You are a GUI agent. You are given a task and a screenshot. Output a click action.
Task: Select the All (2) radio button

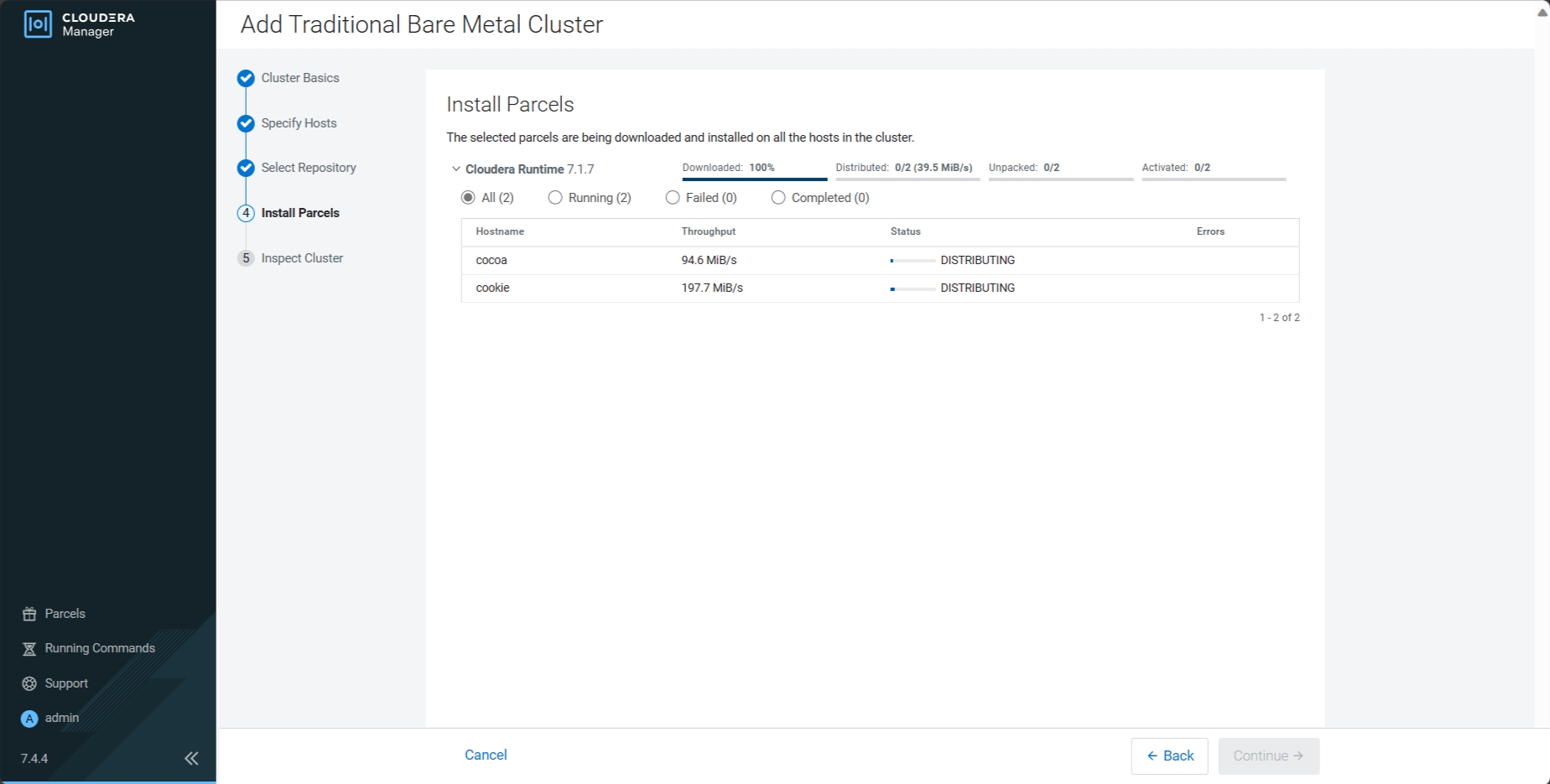click(468, 198)
